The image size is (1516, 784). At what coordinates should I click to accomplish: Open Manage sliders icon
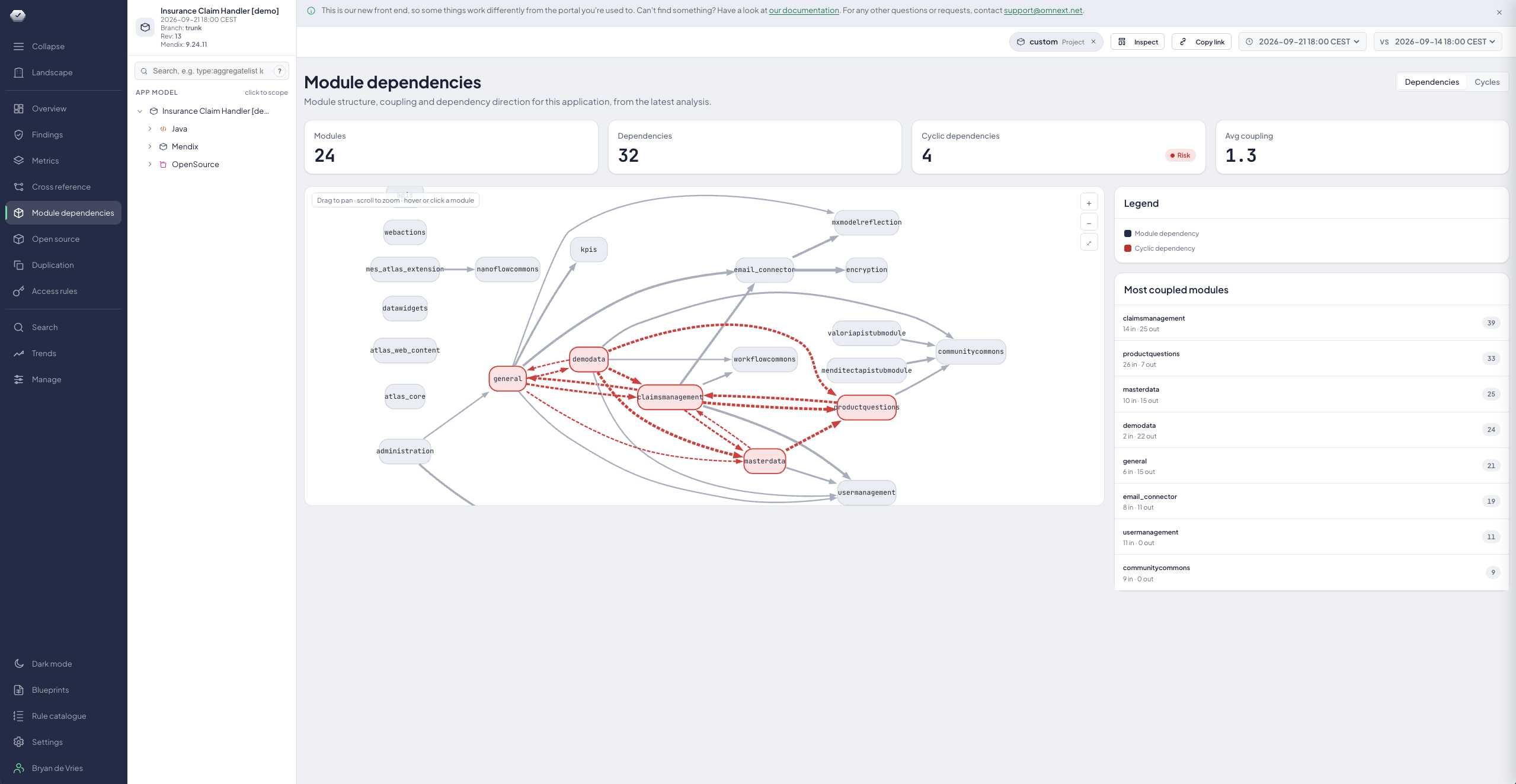[x=19, y=379]
